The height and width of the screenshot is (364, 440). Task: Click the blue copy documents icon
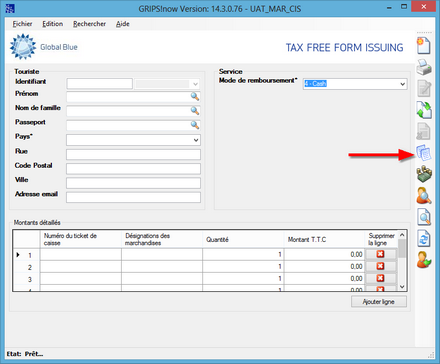tap(424, 153)
